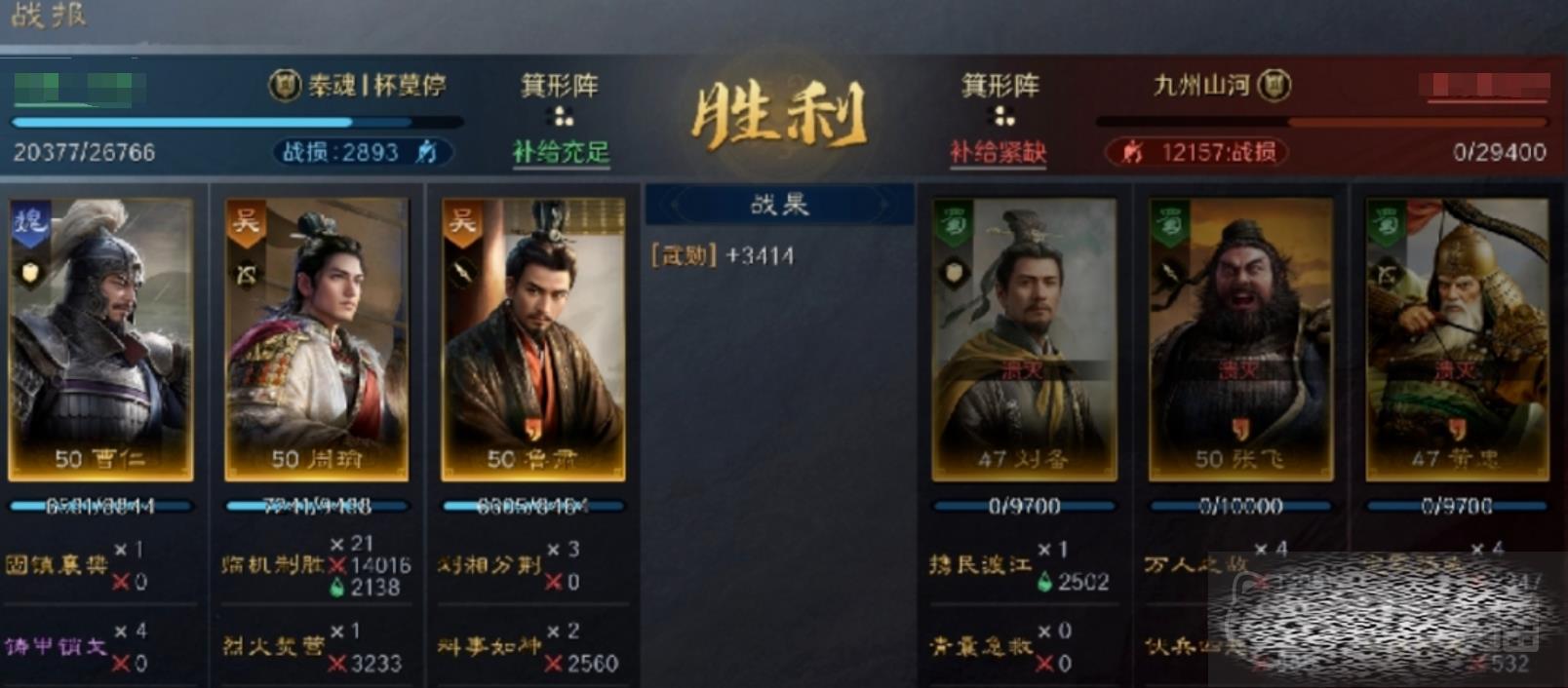The width and height of the screenshot is (1568, 688).
Task: Click the alliance emblem beside 秦魂|杯莫停
Action: click(284, 86)
